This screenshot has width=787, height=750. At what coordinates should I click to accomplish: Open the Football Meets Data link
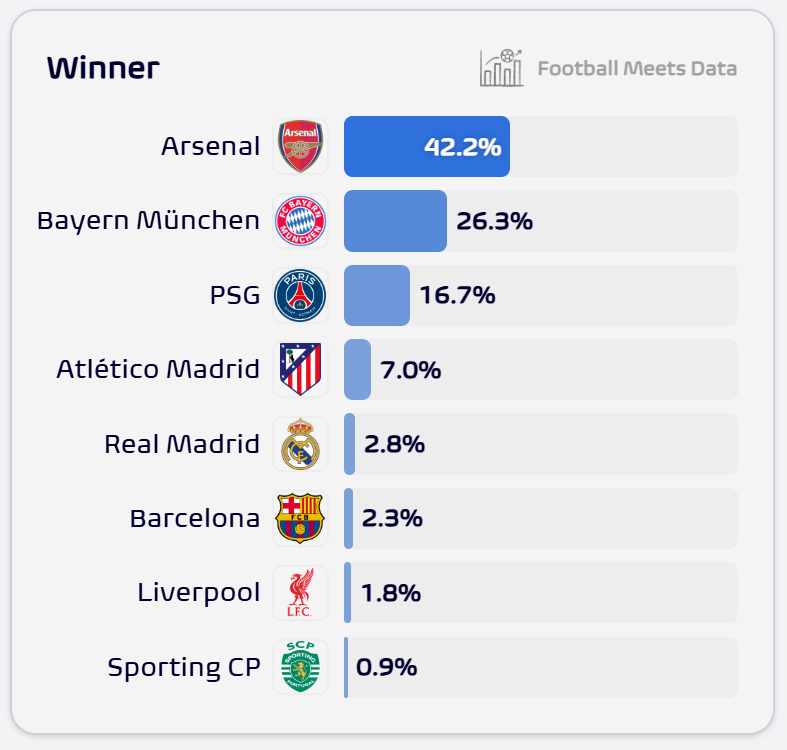click(x=637, y=69)
